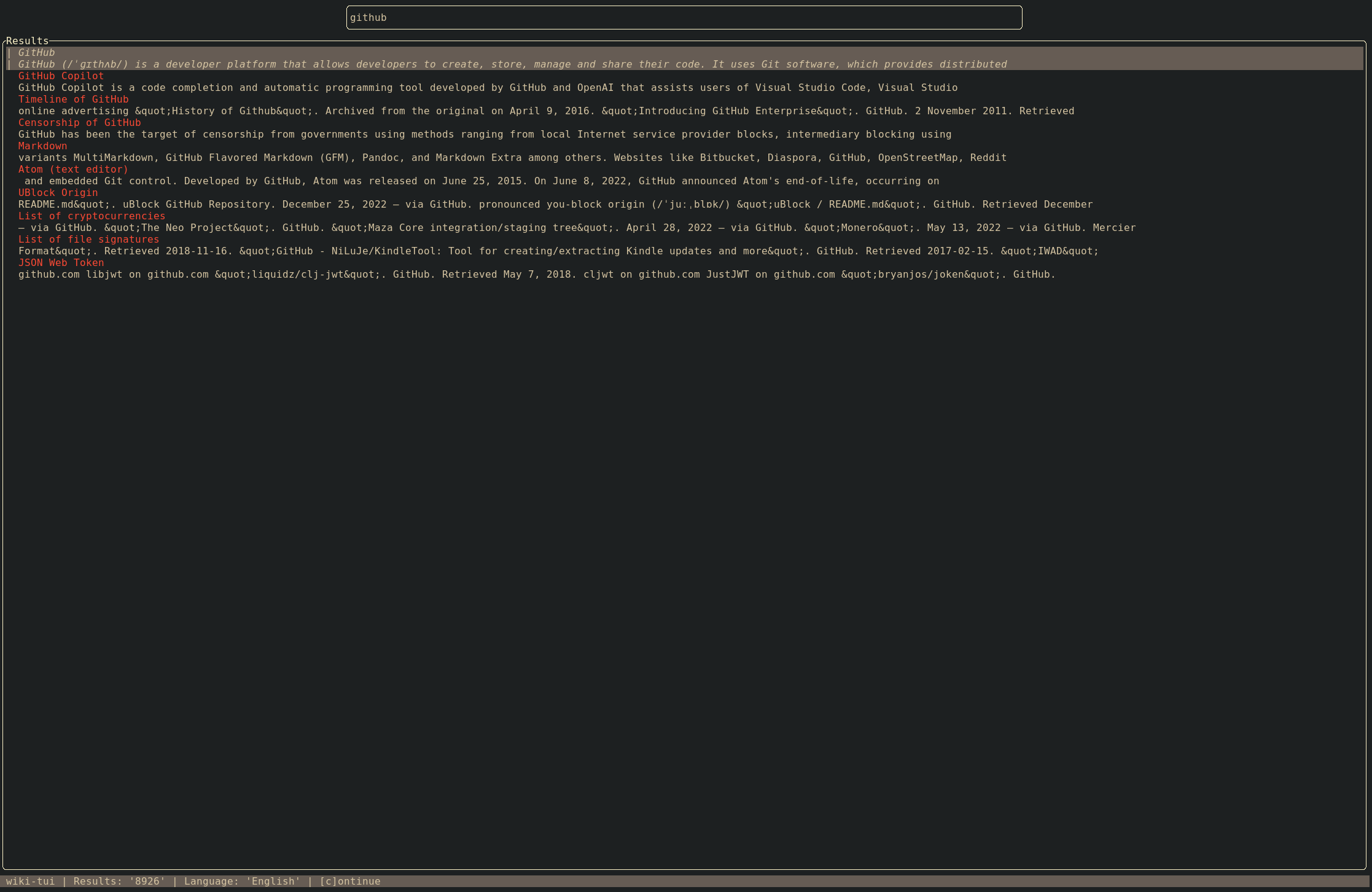Select the Censorship of GitHub result
This screenshot has height=892, width=1372.
point(79,123)
